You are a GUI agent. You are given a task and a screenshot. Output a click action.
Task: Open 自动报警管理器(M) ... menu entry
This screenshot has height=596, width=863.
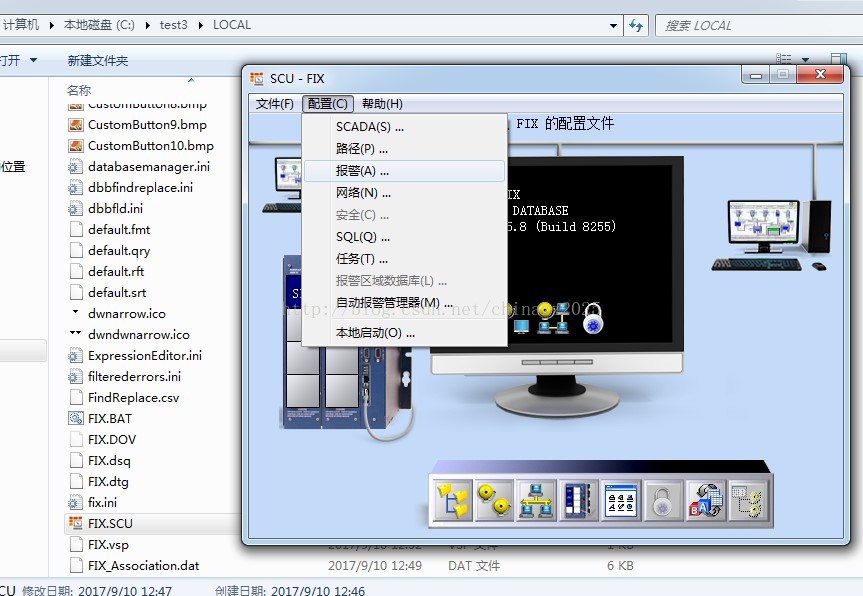coord(405,303)
